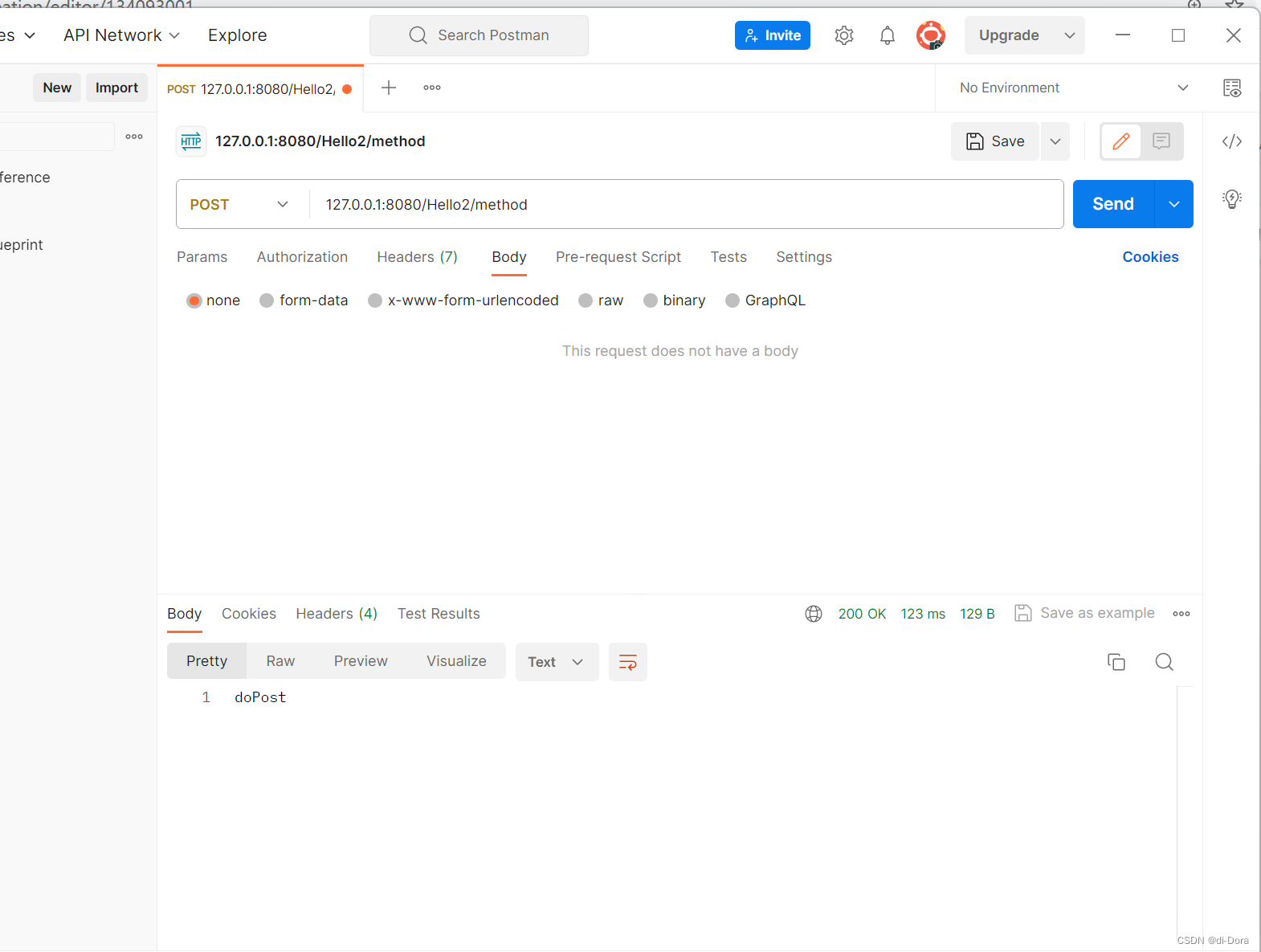The image size is (1261, 952).
Task: Switch to the Authorization tab
Action: tap(302, 257)
